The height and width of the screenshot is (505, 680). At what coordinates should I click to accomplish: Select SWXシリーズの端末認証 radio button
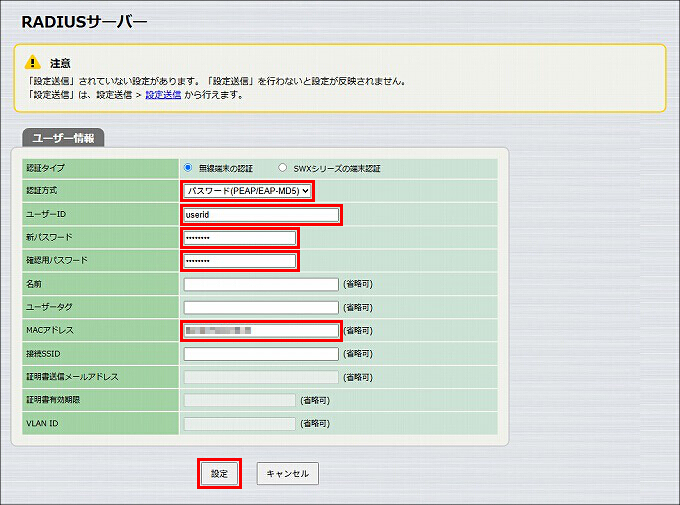tap(282, 167)
